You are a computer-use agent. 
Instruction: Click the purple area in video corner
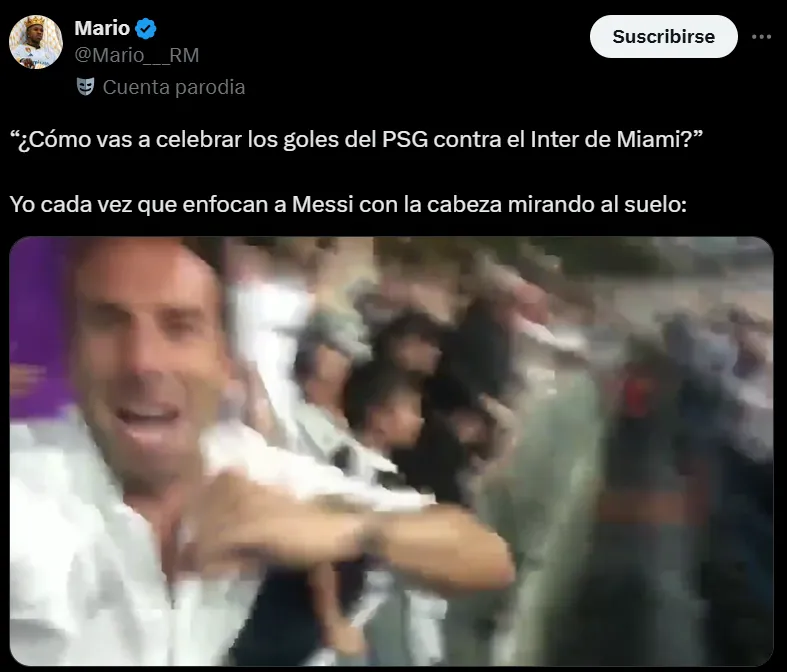coord(40,326)
